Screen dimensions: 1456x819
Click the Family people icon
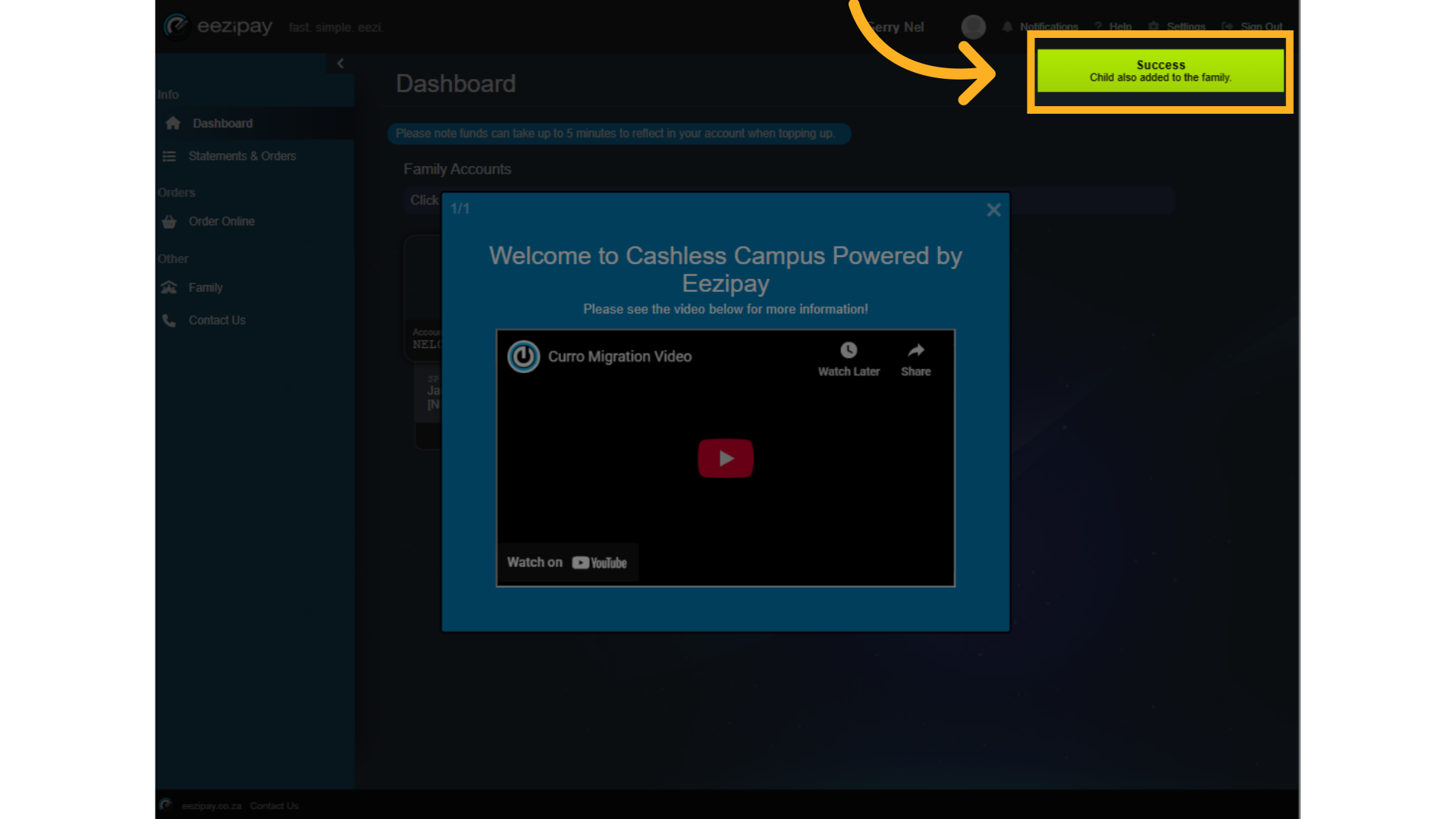(x=169, y=287)
